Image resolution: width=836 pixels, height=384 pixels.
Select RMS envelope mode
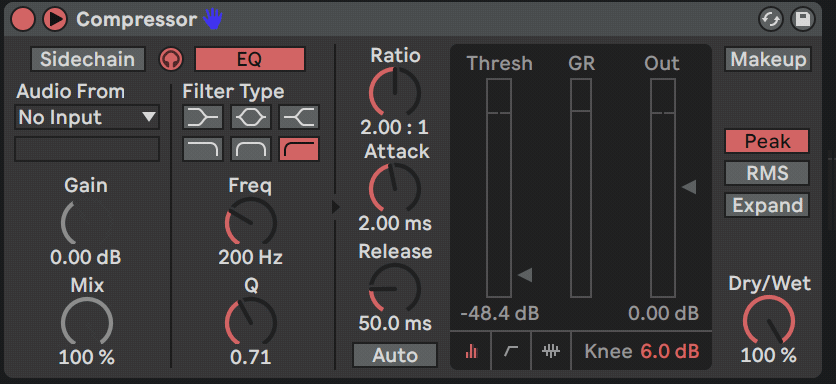pyautogui.click(x=767, y=173)
